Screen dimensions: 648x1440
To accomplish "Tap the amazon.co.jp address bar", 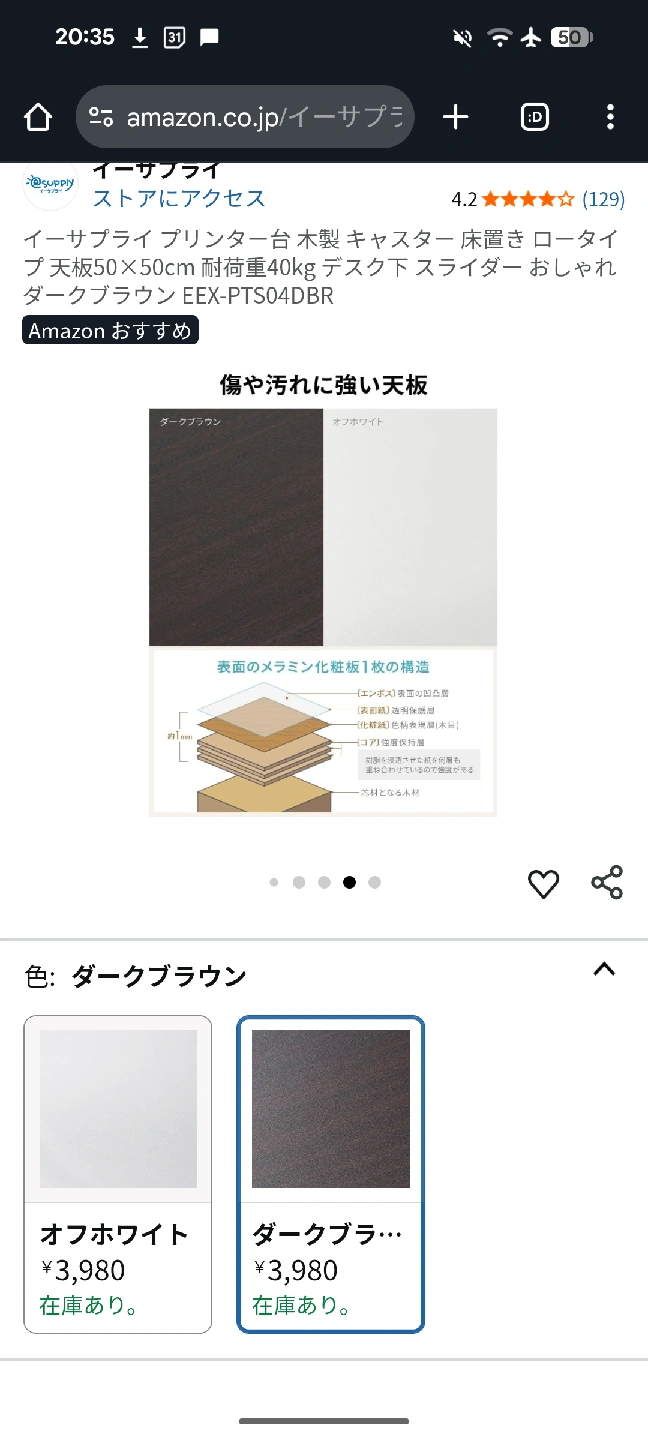I will 245,117.
